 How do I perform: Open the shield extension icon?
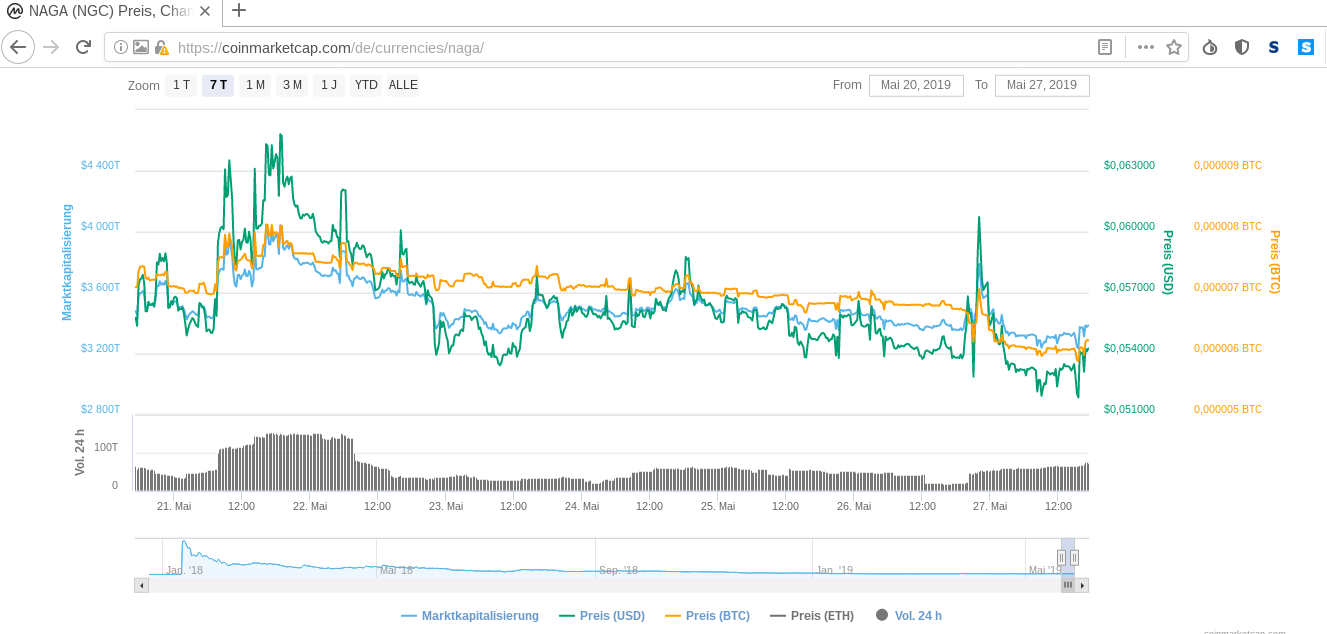point(1242,47)
